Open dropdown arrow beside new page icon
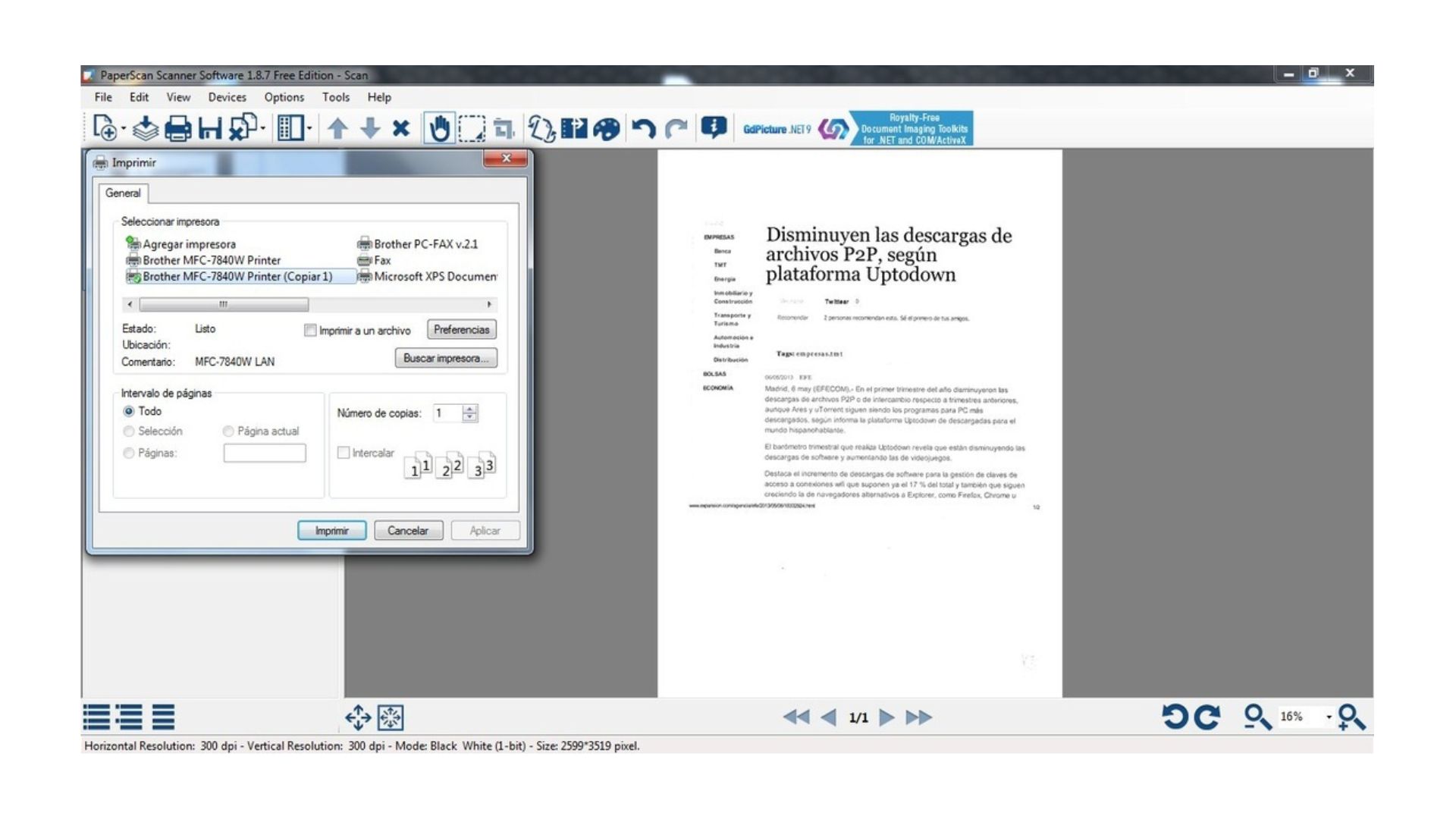This screenshot has height=819, width=1456. 123,129
